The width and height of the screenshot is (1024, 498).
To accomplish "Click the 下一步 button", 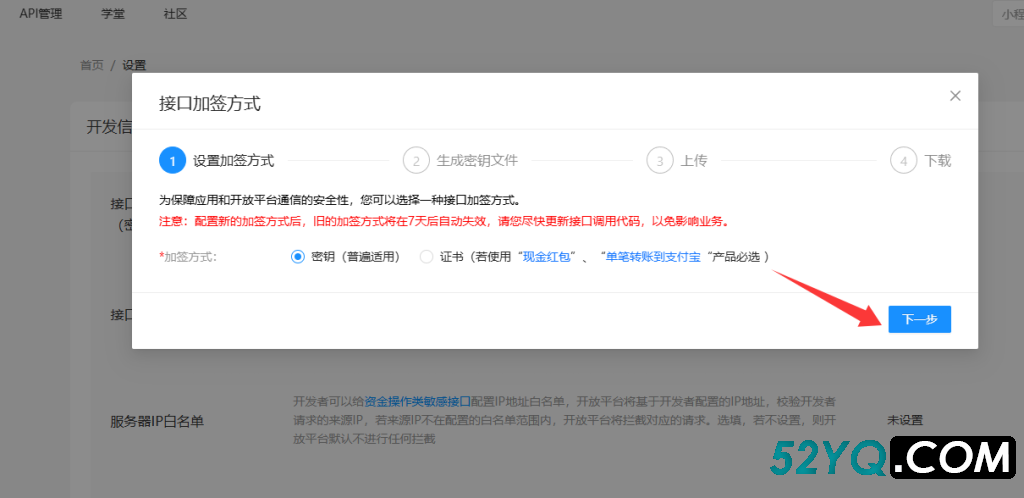I will 920,319.
